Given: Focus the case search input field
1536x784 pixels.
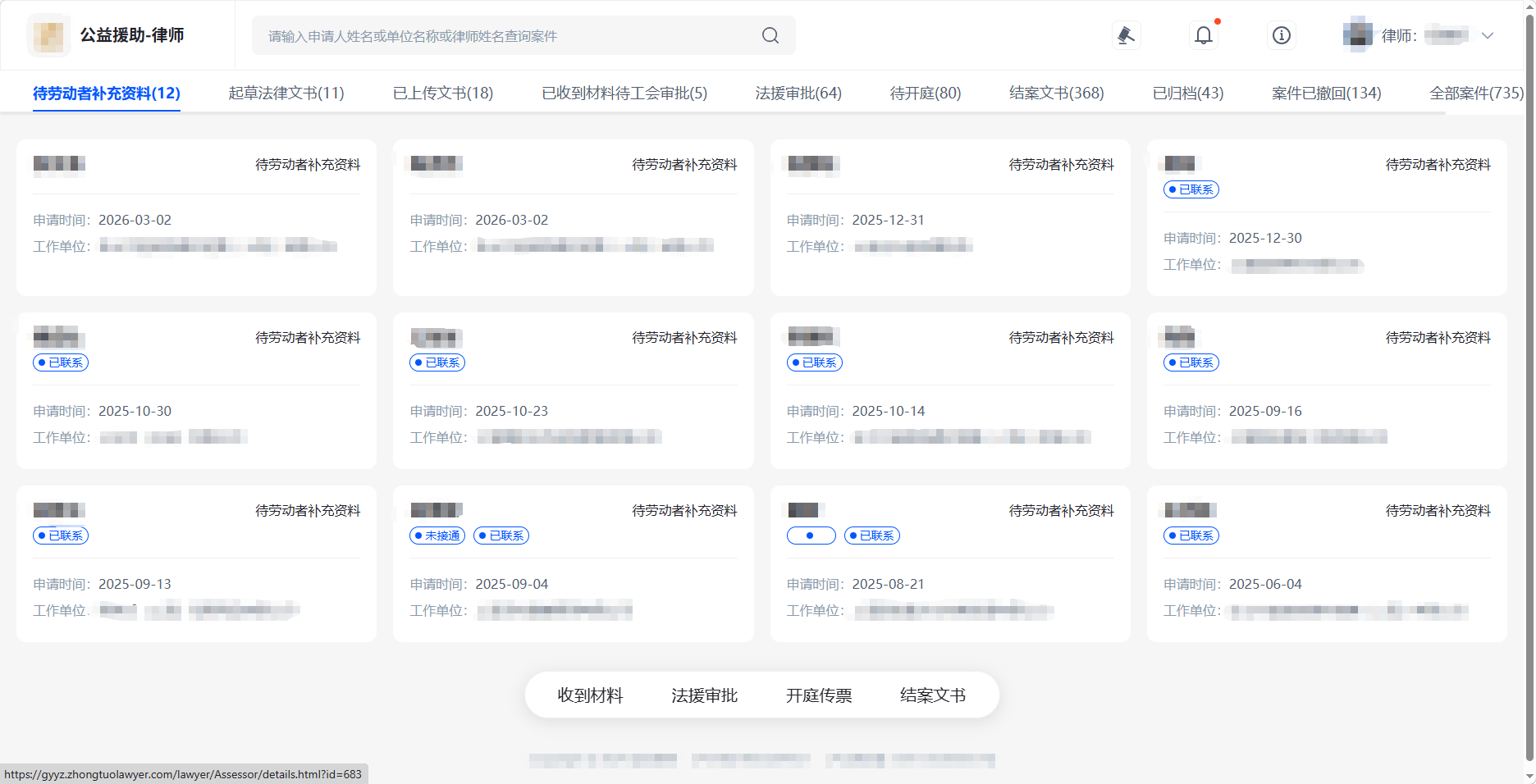Looking at the screenshot, I should (509, 36).
